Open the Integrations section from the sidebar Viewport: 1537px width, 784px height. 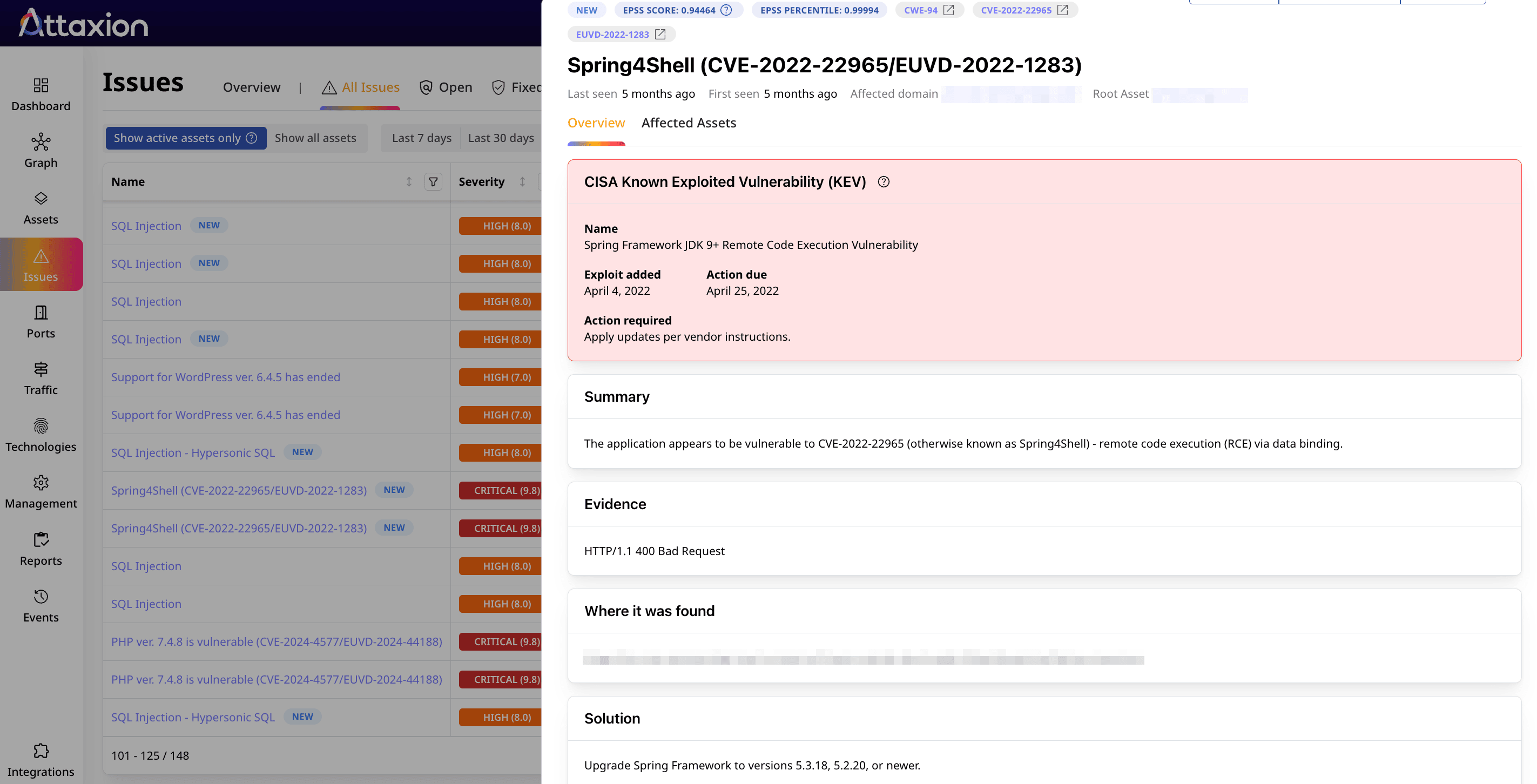point(41,759)
